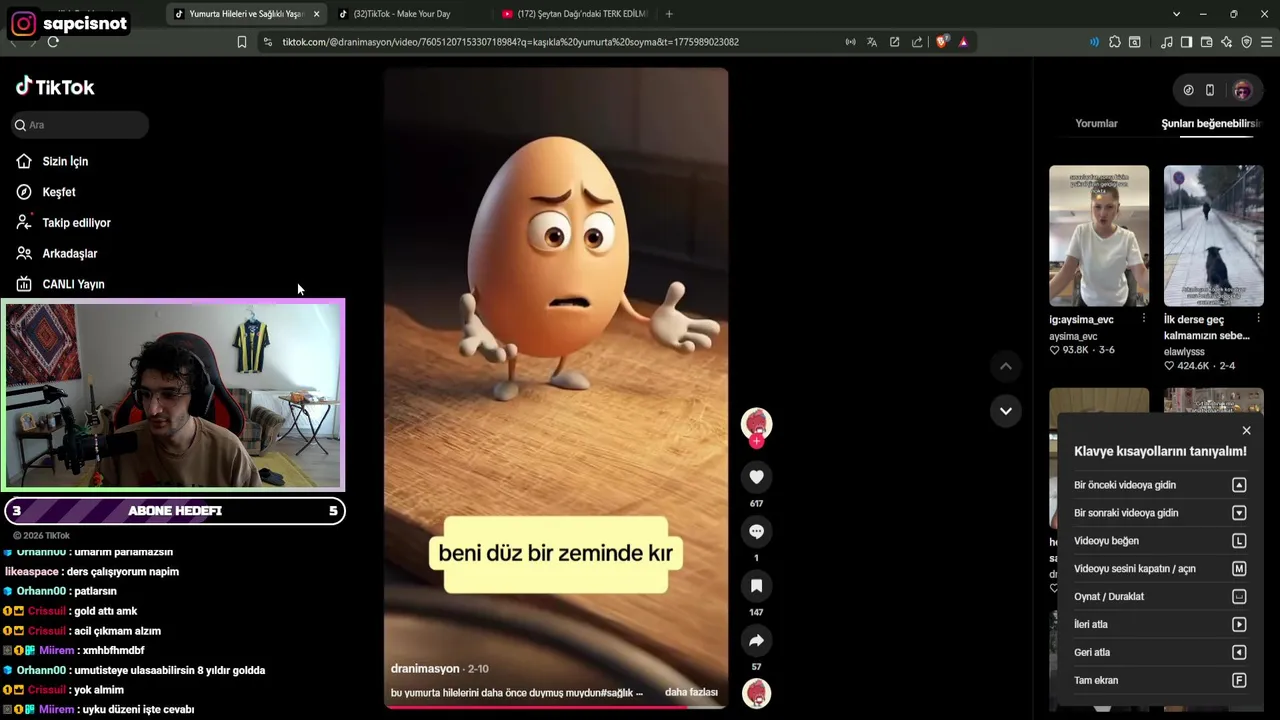Click the İleri atla arrow key
This screenshot has width=1280, height=720.
click(1239, 625)
